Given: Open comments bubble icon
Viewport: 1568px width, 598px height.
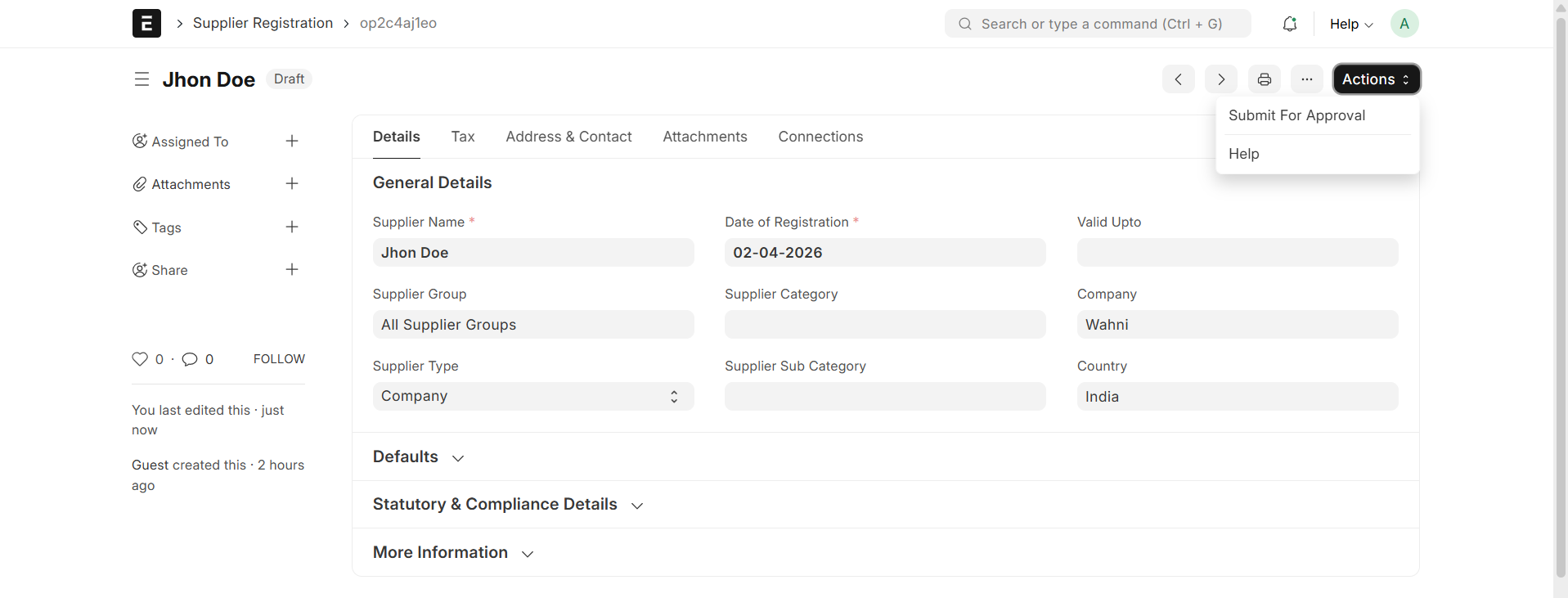Looking at the screenshot, I should [x=190, y=359].
